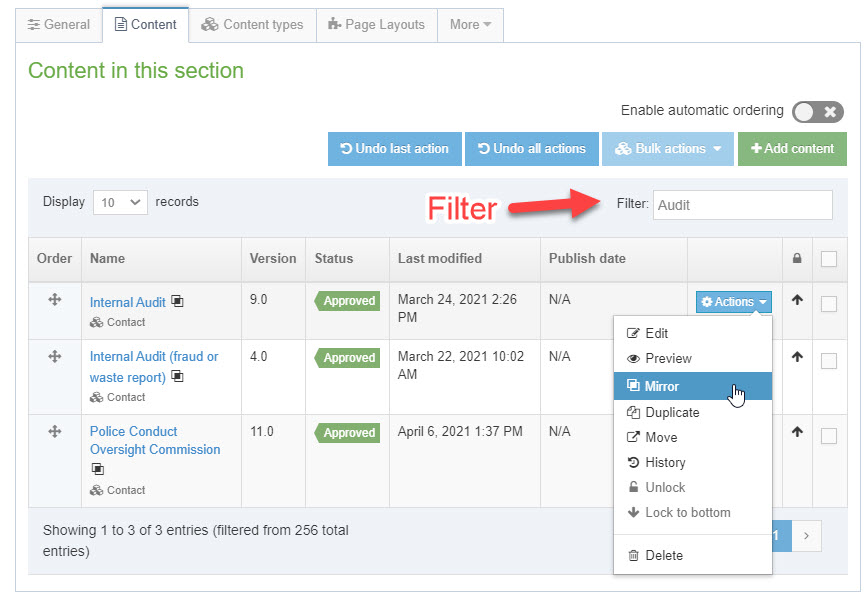Choose Preview from the Actions menu
This screenshot has height=593, width=864.
pos(693,359)
